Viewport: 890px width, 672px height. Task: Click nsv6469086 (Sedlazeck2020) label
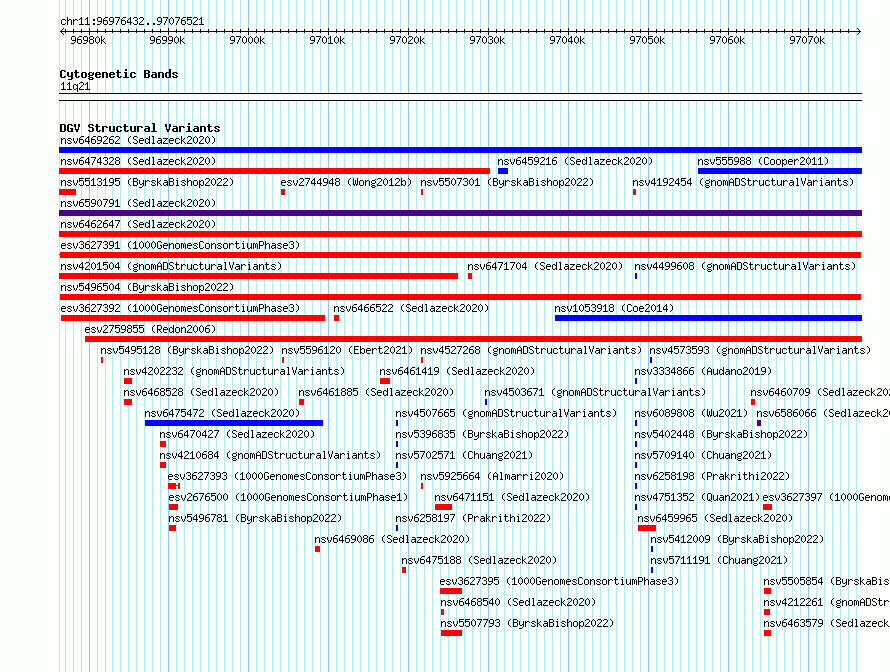[392, 539]
